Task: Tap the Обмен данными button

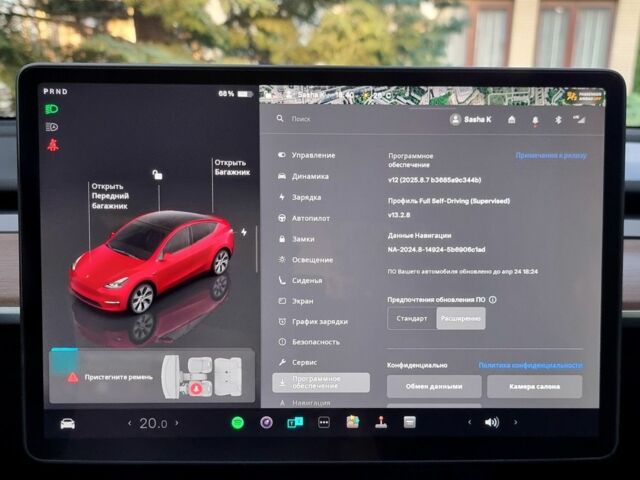Action: click(434, 387)
